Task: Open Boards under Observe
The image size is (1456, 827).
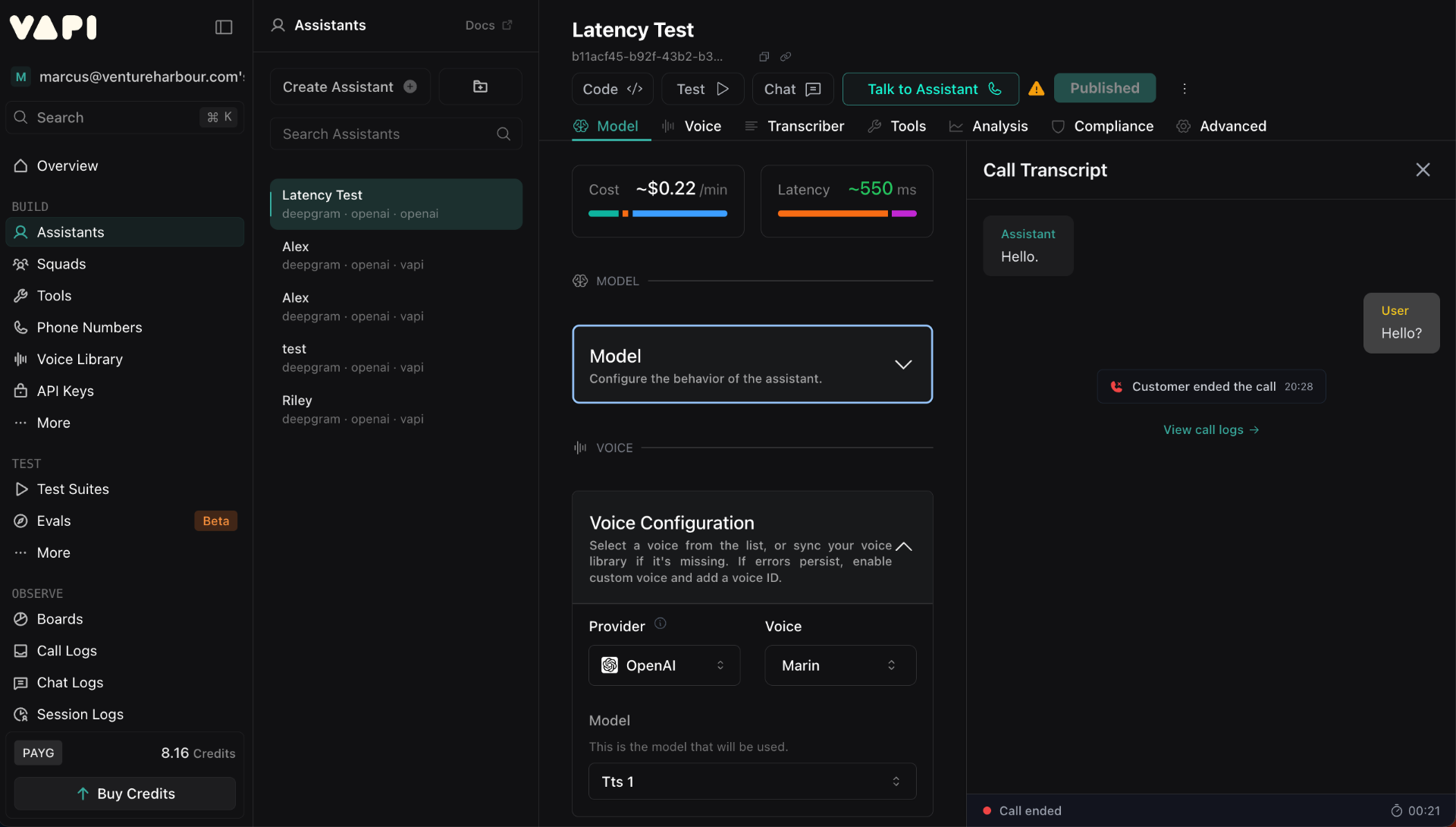Action: pyautogui.click(x=125, y=619)
